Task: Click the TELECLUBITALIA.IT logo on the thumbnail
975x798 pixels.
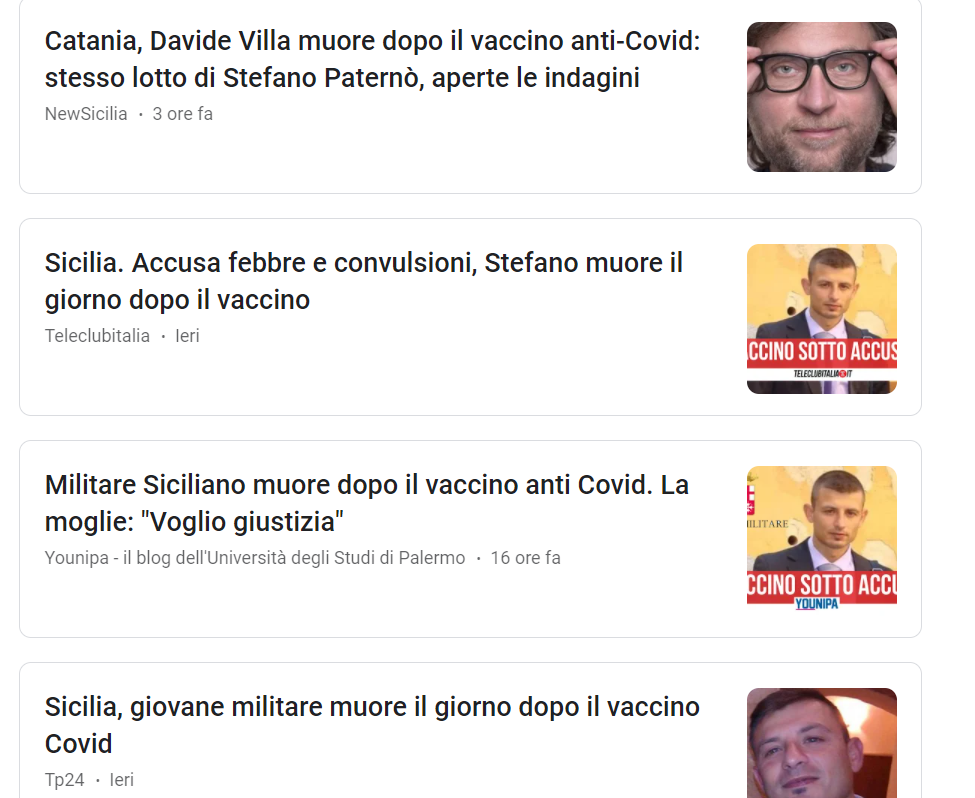Action: [823, 374]
